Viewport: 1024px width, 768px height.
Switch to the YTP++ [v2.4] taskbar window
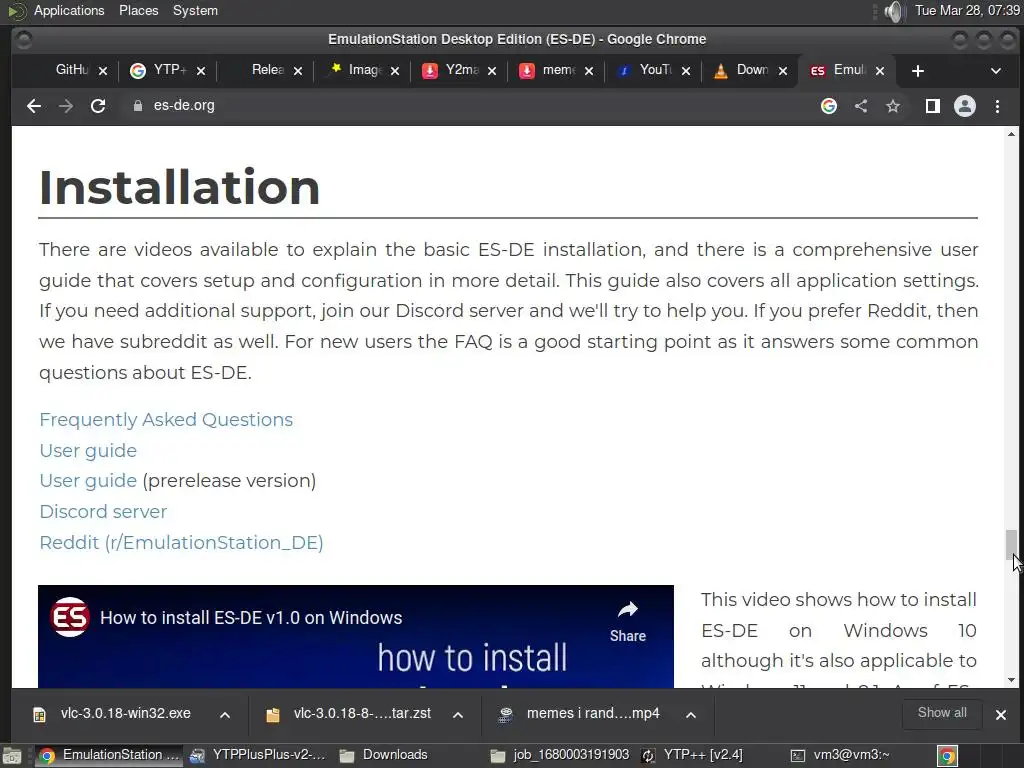point(694,755)
